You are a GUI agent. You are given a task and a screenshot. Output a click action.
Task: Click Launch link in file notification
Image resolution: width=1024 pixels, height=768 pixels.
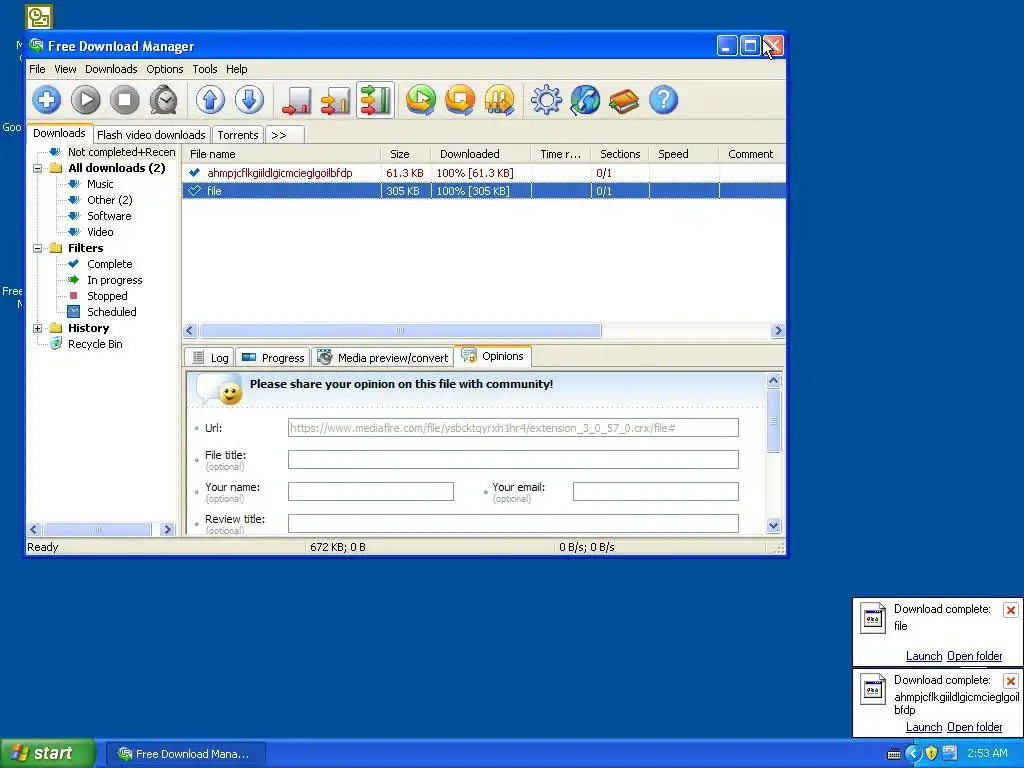(923, 656)
